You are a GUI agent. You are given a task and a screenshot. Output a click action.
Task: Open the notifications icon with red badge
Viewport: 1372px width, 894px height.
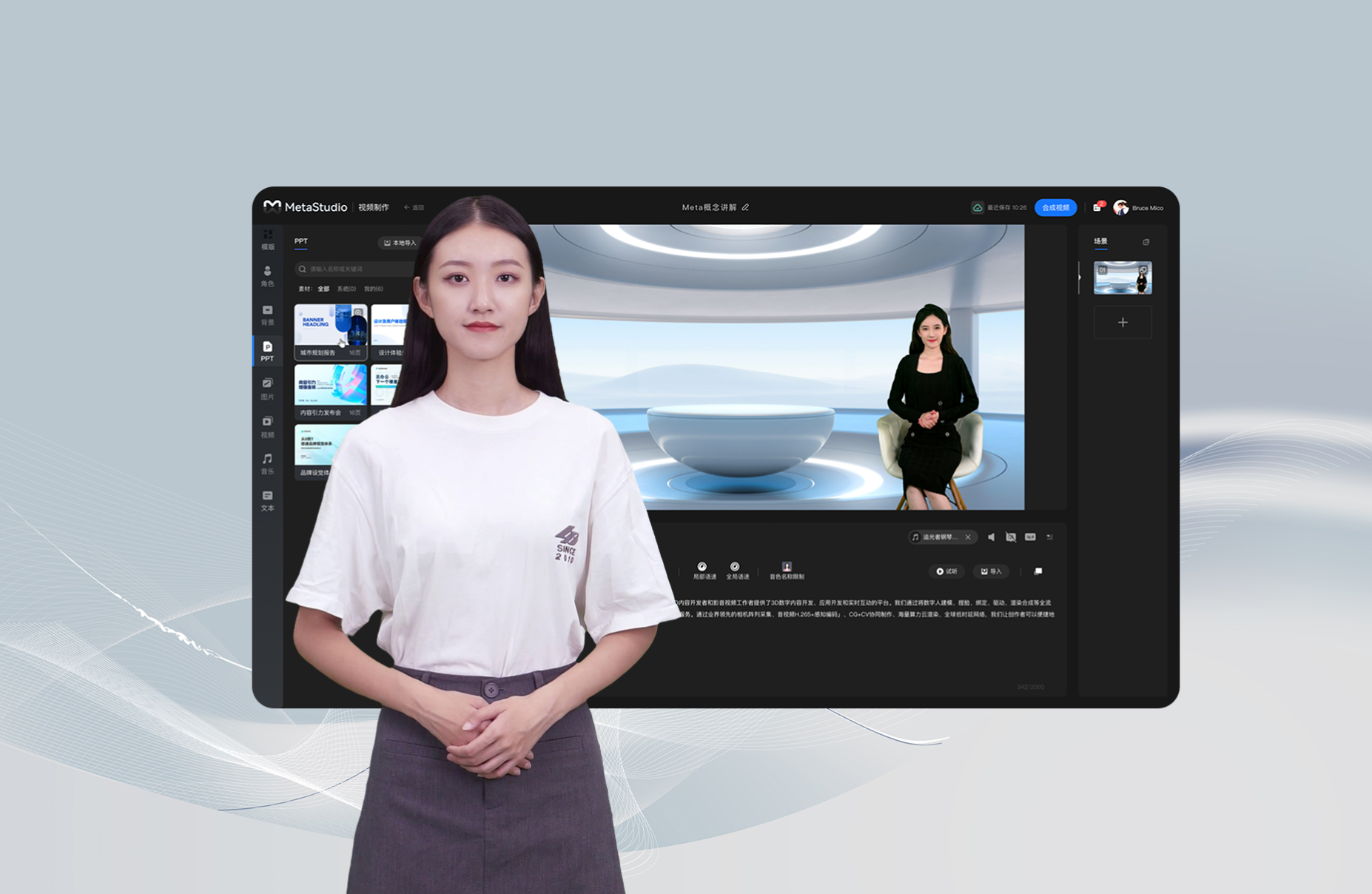[1098, 207]
